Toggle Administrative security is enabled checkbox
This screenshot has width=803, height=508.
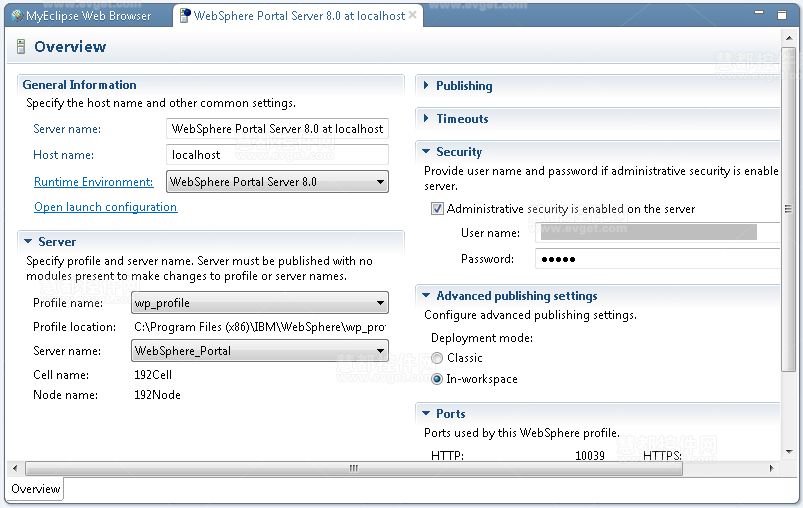click(x=437, y=208)
